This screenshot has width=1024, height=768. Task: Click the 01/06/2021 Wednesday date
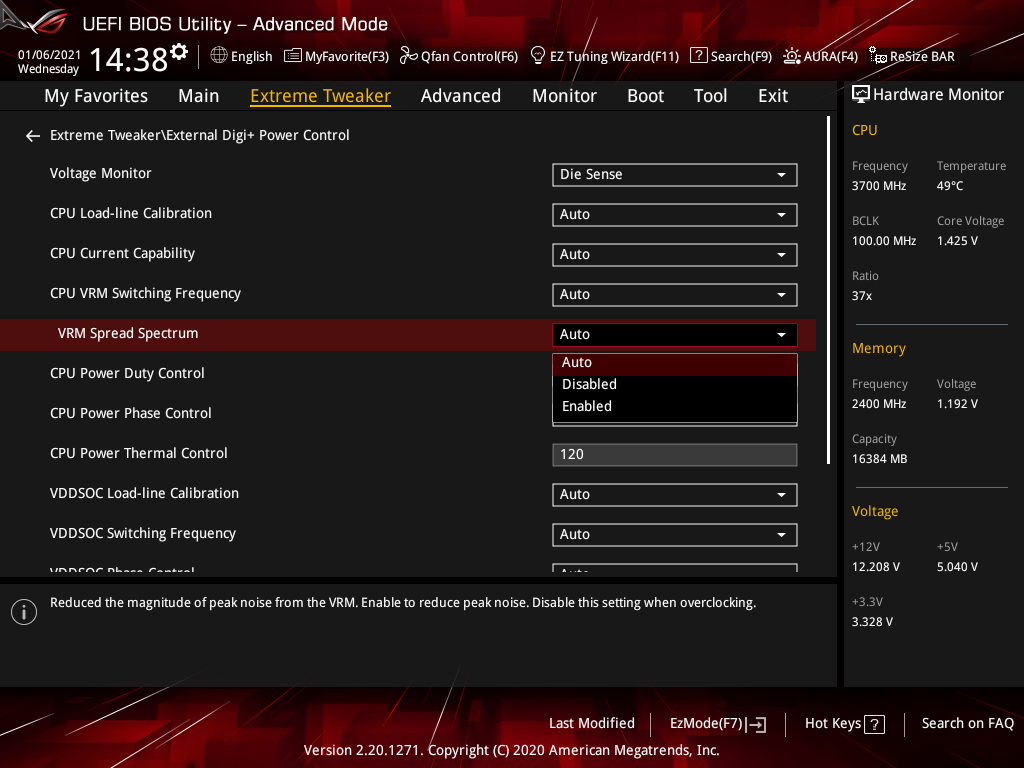click(49, 62)
